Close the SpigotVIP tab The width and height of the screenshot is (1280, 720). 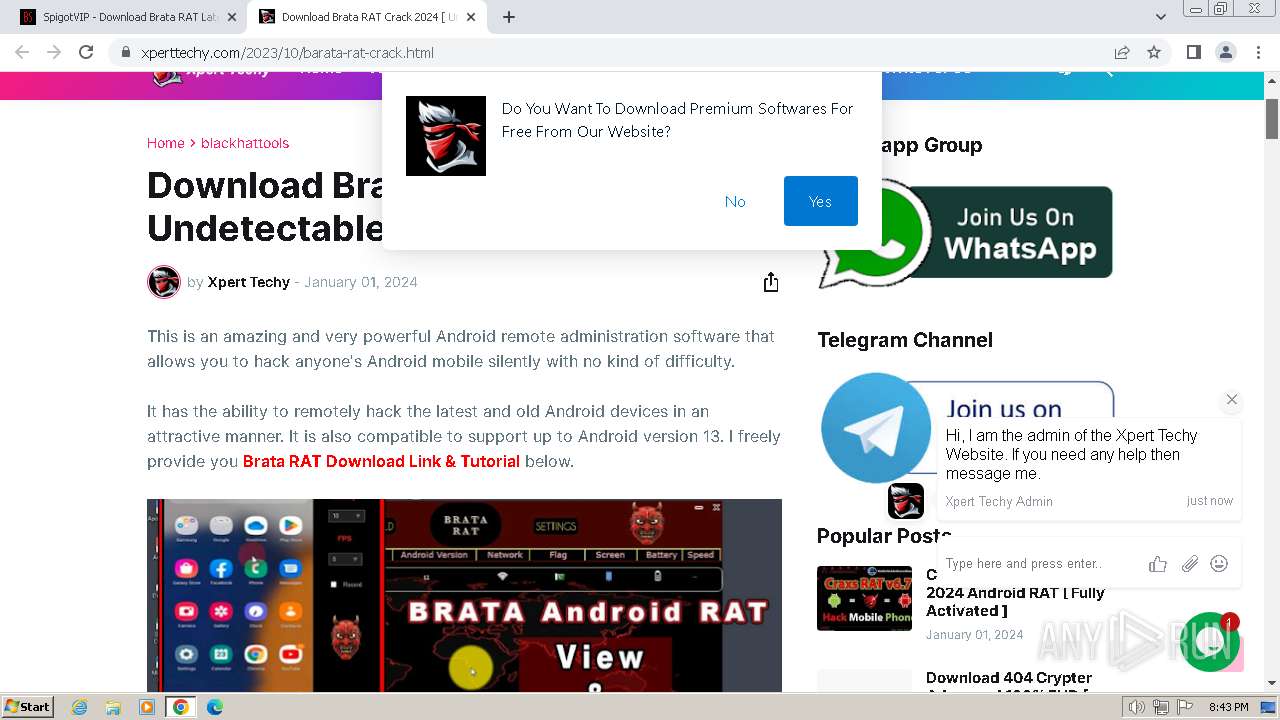pyautogui.click(x=232, y=17)
